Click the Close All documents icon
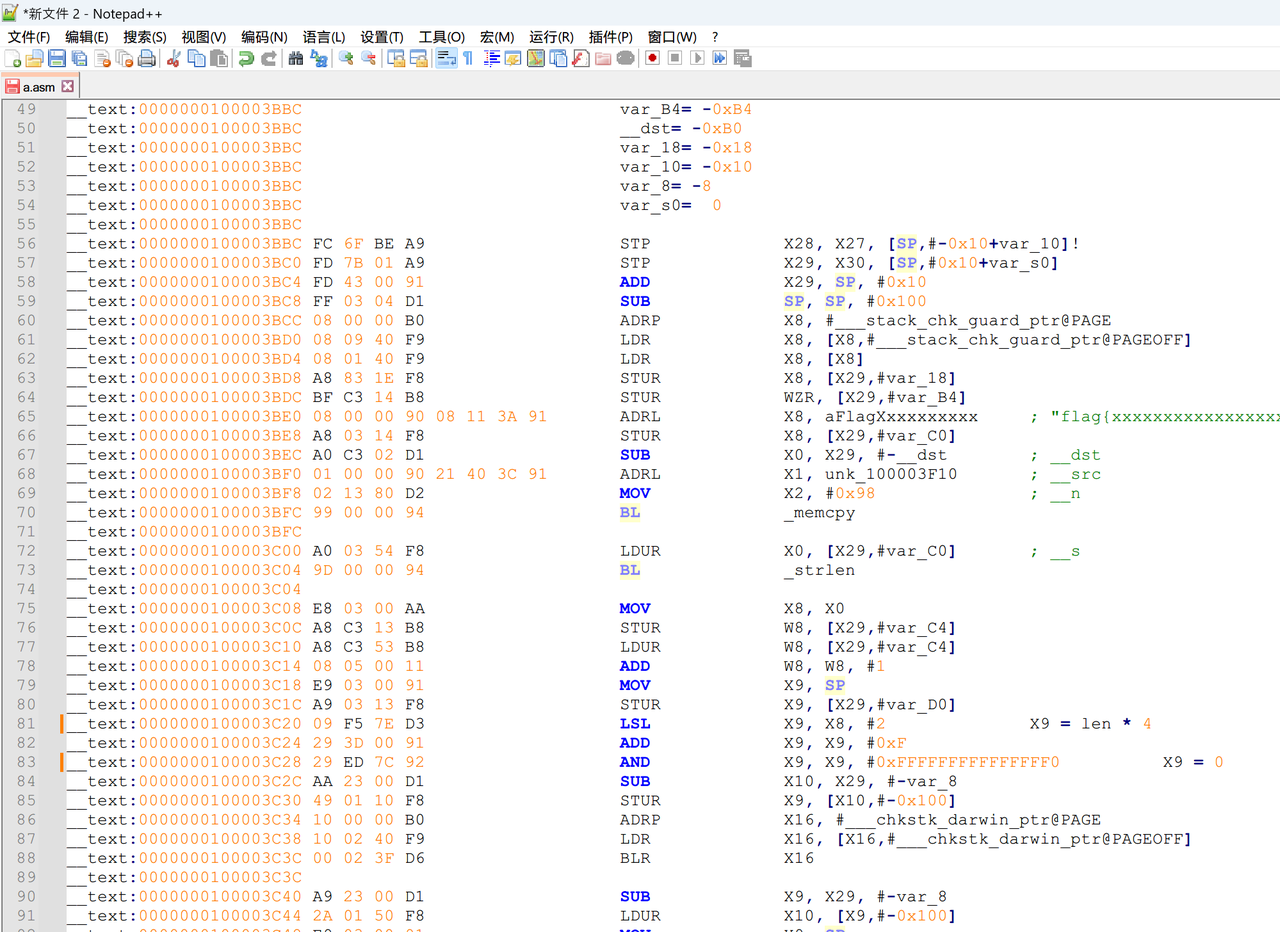 [x=124, y=59]
